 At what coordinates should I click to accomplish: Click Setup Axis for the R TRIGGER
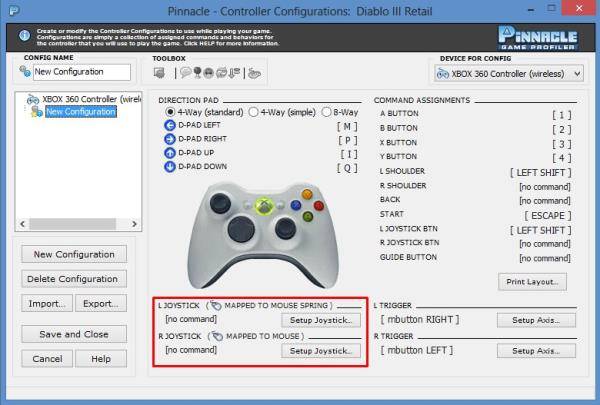tap(536, 351)
